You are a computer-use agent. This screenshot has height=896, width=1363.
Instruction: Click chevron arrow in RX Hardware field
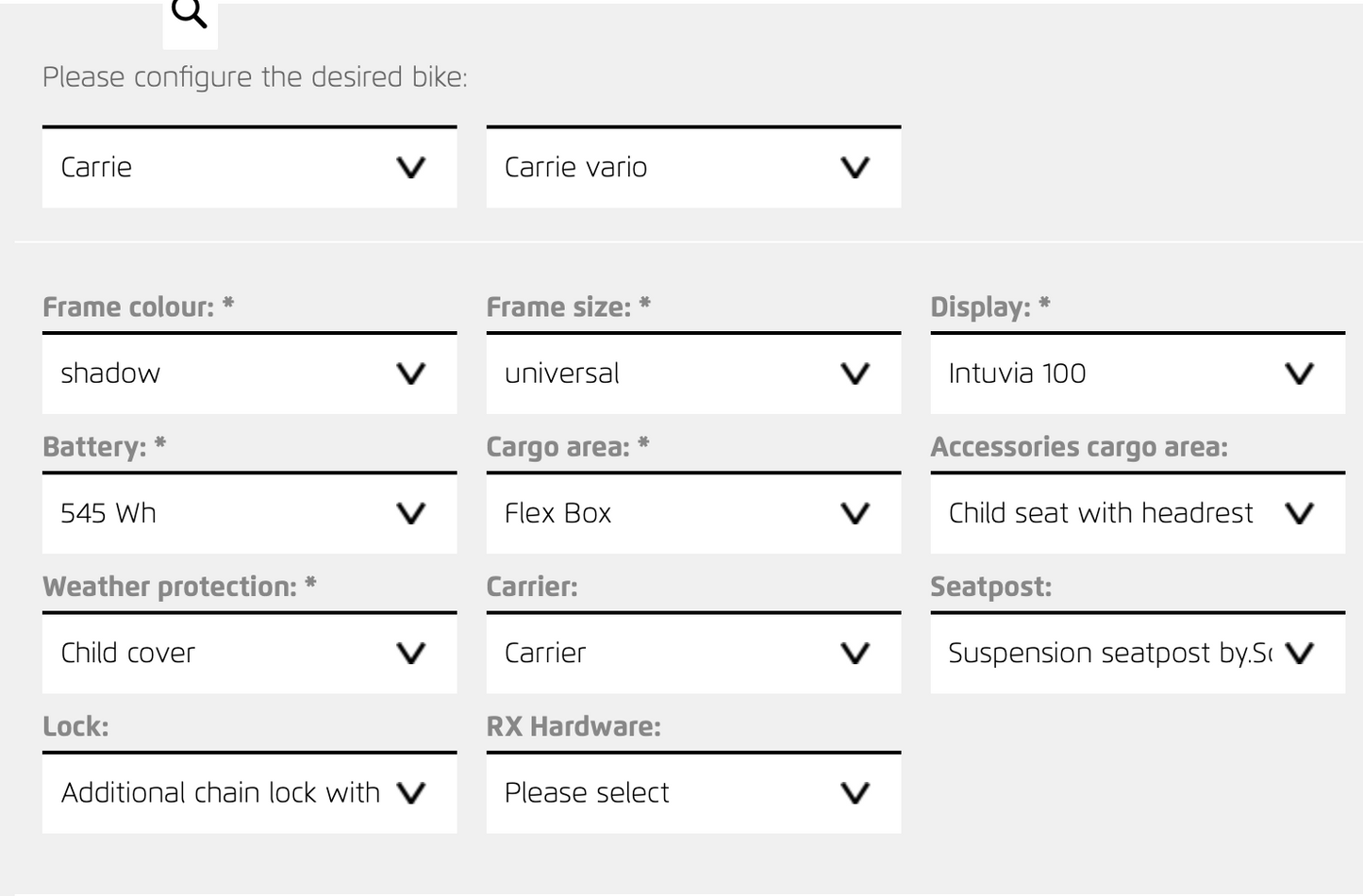click(856, 793)
